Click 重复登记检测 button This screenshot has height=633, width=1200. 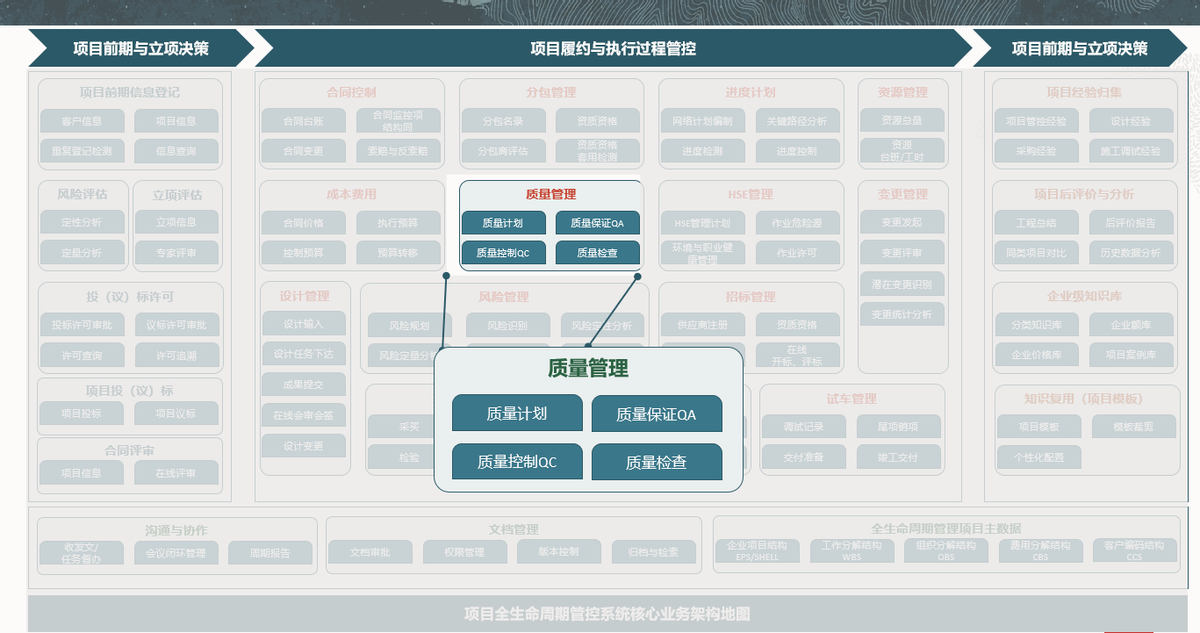81,151
